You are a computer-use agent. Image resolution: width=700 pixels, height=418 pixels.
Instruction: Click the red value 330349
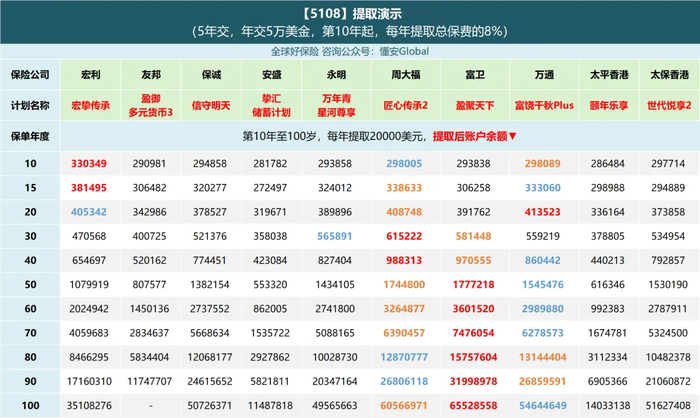coord(89,163)
